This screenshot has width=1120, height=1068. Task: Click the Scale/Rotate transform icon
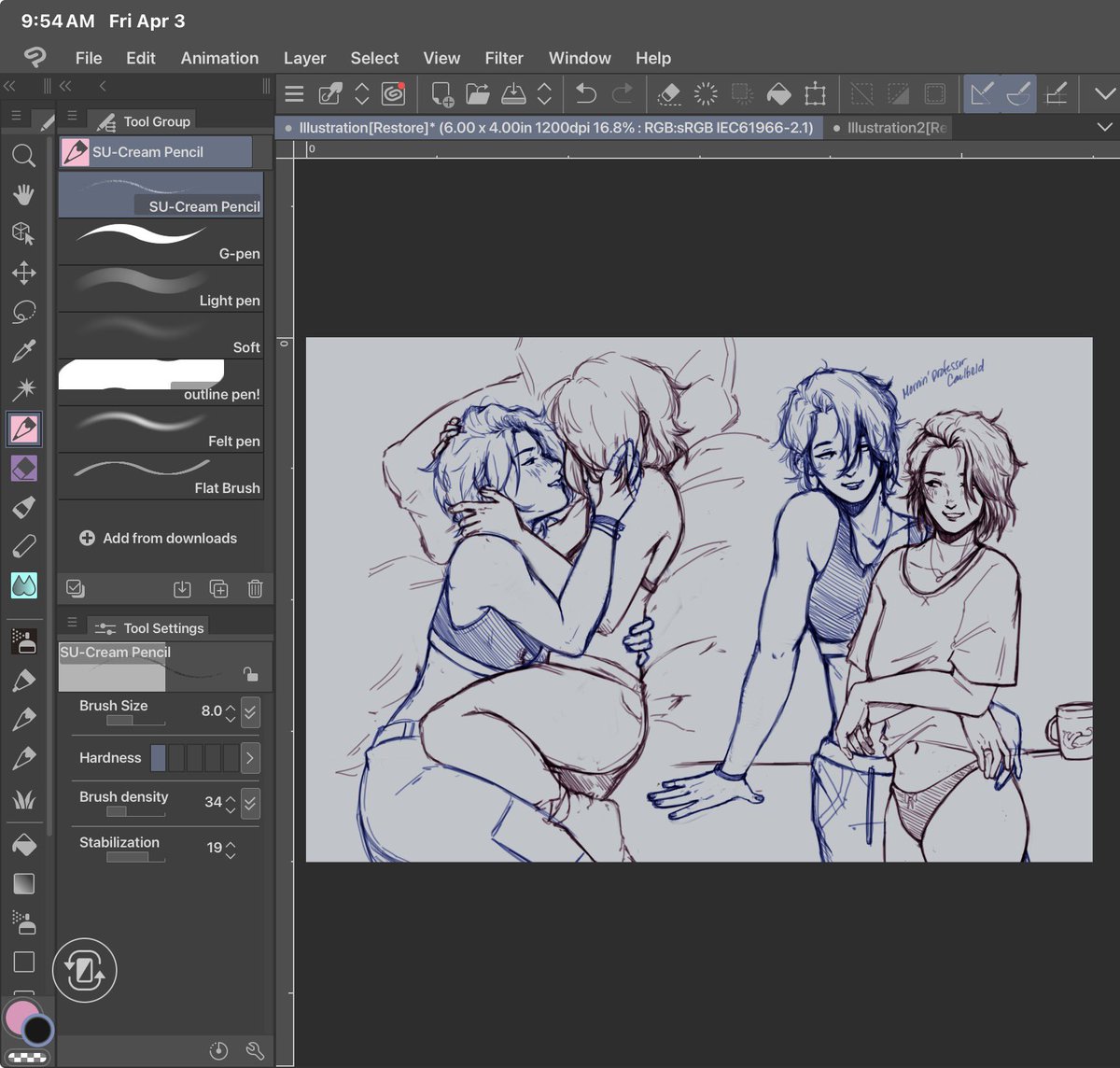click(x=815, y=93)
